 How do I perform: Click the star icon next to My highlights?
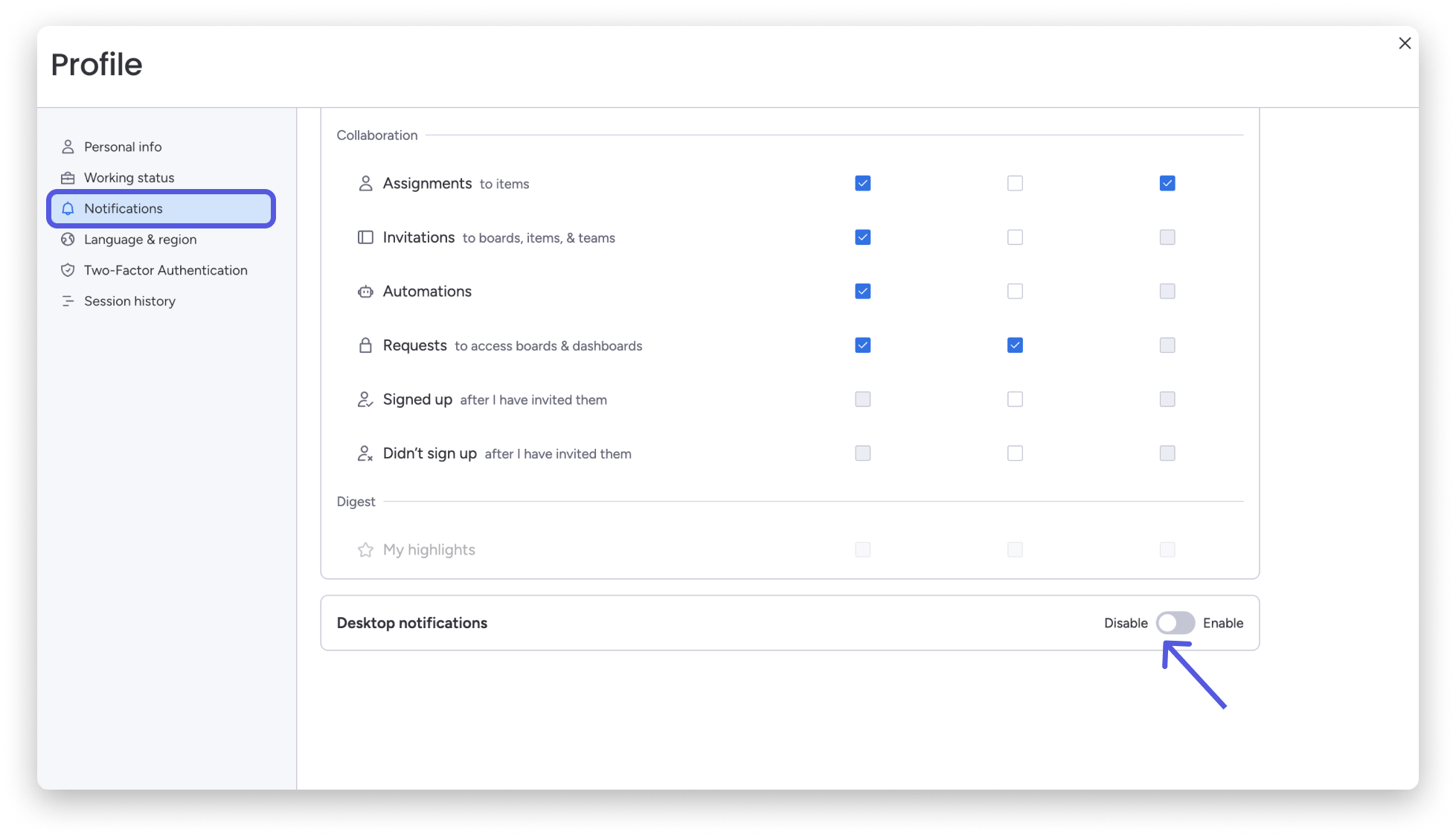365,549
